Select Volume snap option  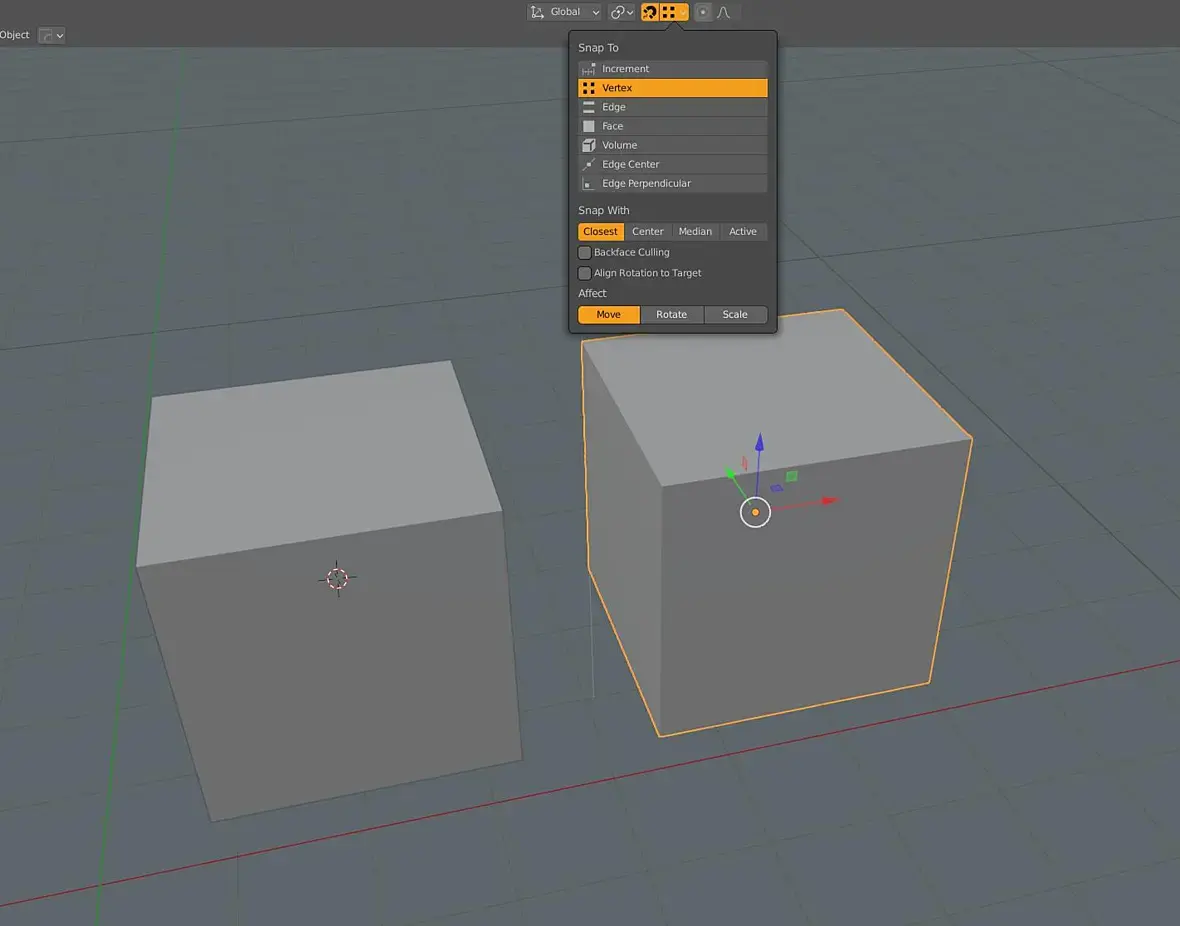tap(673, 145)
